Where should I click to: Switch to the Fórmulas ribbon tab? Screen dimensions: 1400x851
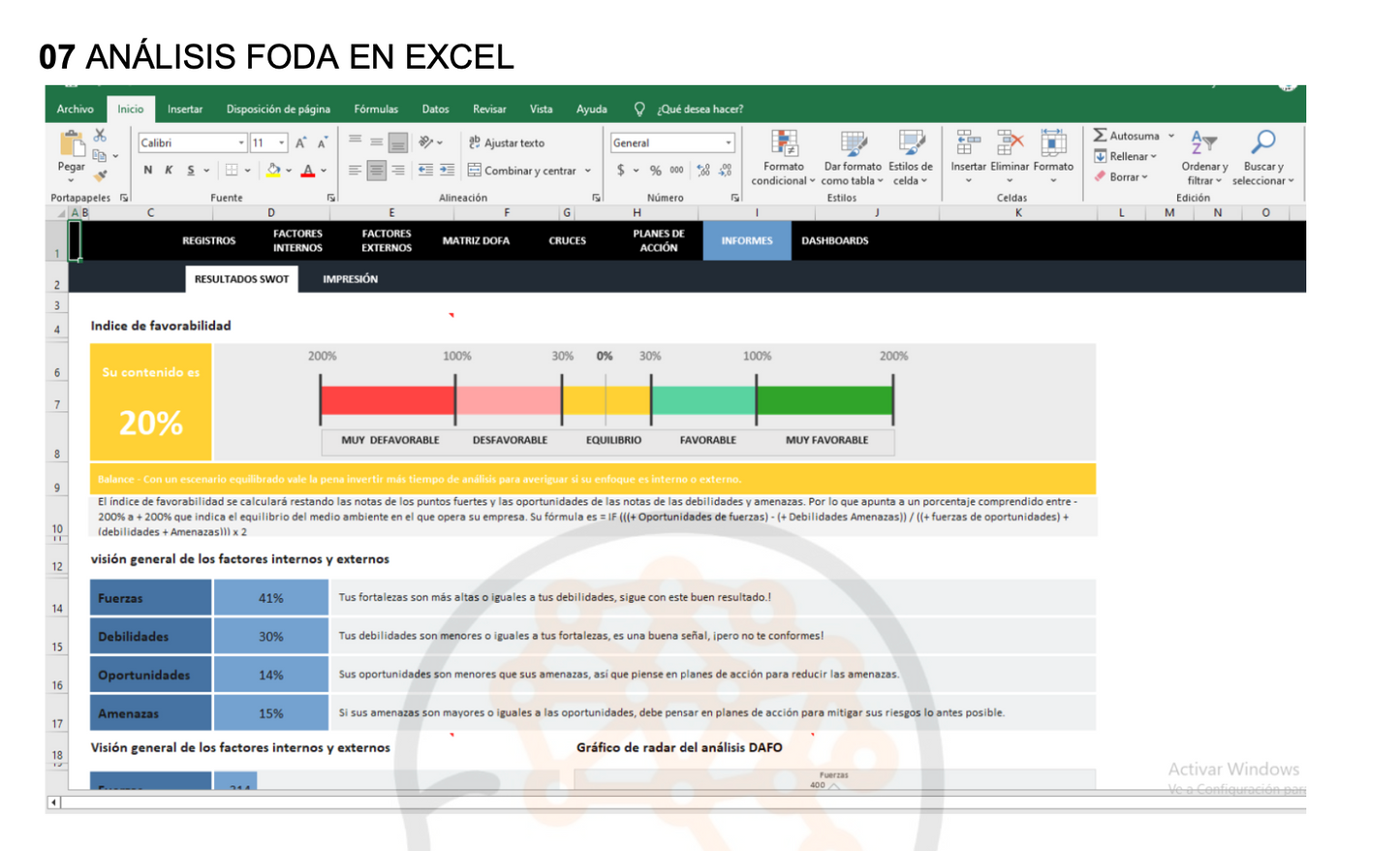pos(376,110)
